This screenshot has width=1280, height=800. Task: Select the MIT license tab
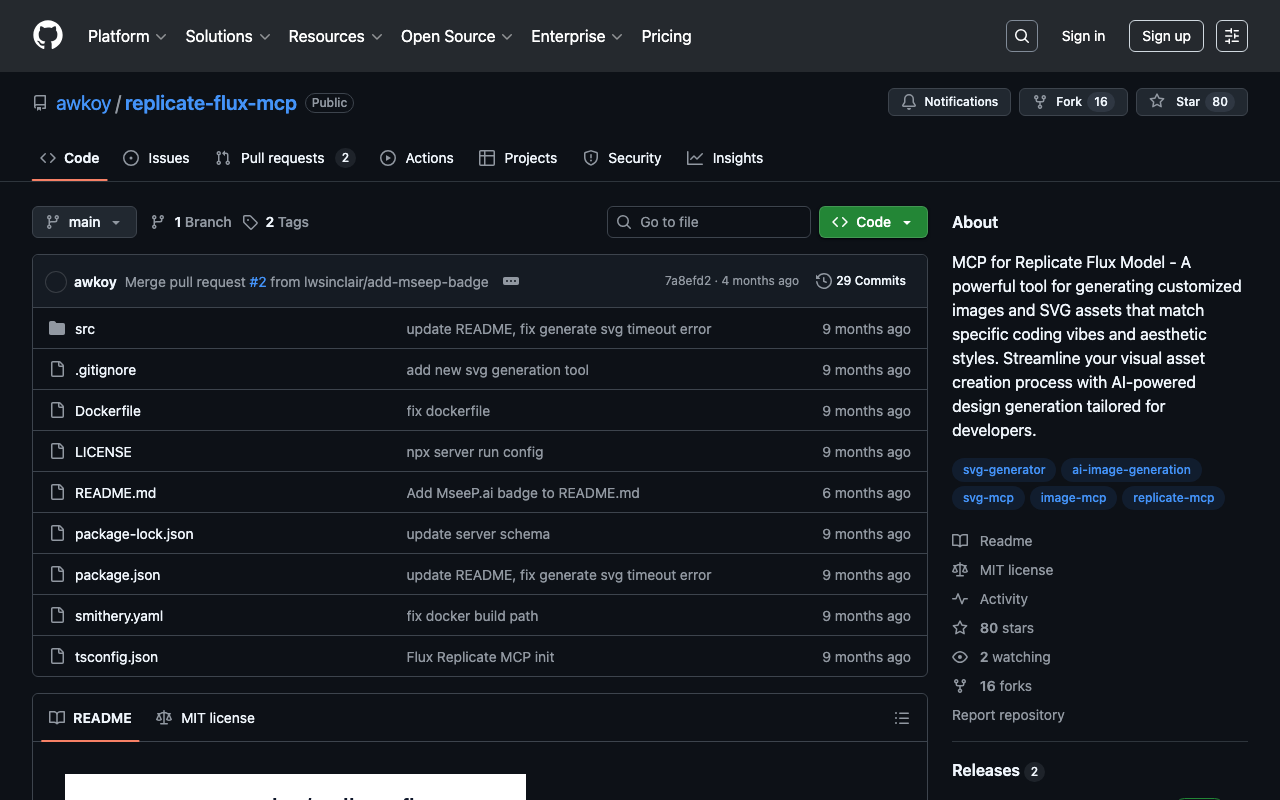pos(206,718)
